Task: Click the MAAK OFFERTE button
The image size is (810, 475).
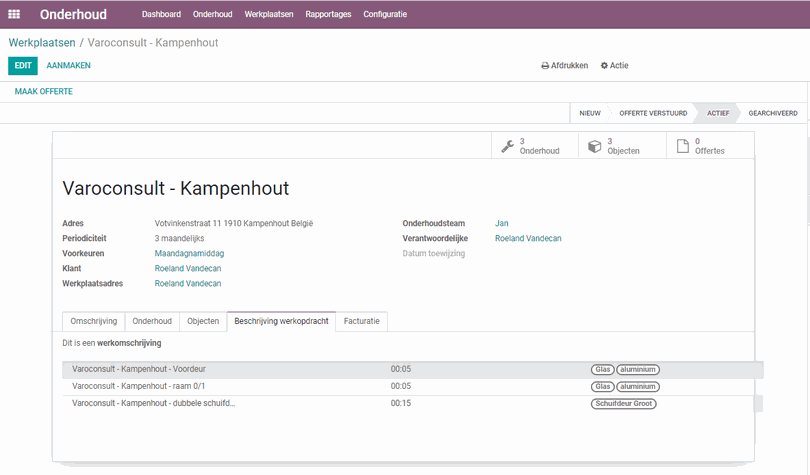Action: pos(43,91)
